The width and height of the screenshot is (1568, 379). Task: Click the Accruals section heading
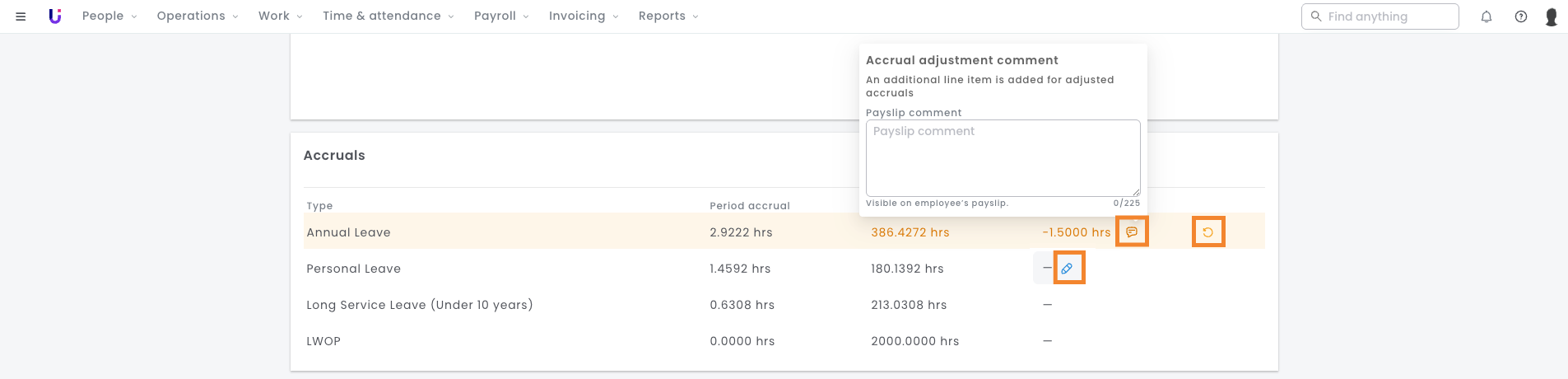coord(334,155)
